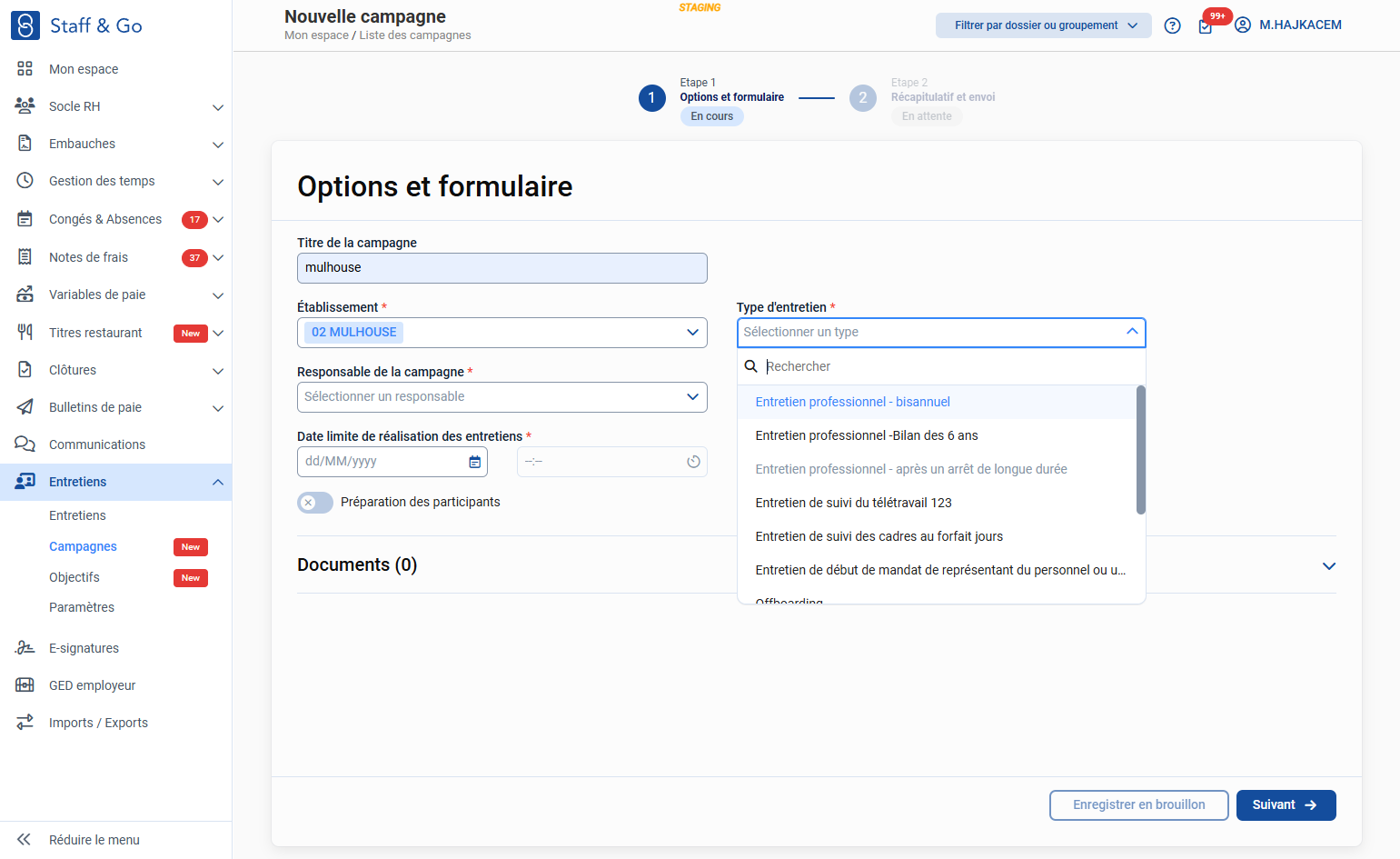Click the Bulletins de paie paper plane icon
Viewport: 1400px width, 859px height.
pos(25,407)
